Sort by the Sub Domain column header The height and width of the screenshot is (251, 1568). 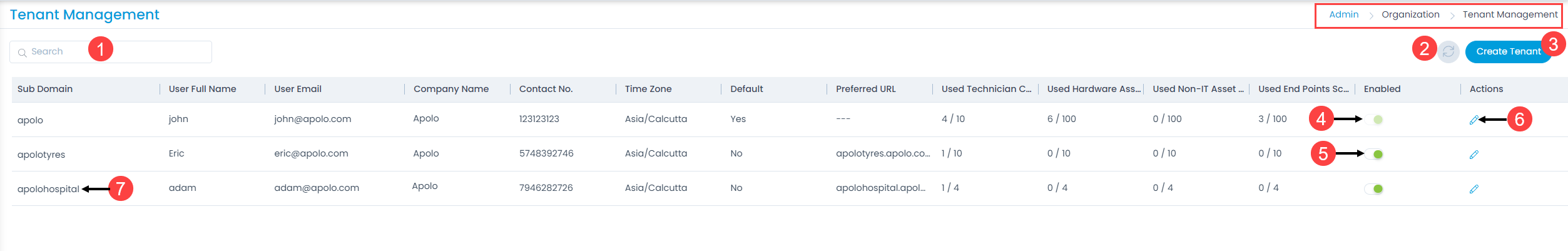tap(45, 89)
